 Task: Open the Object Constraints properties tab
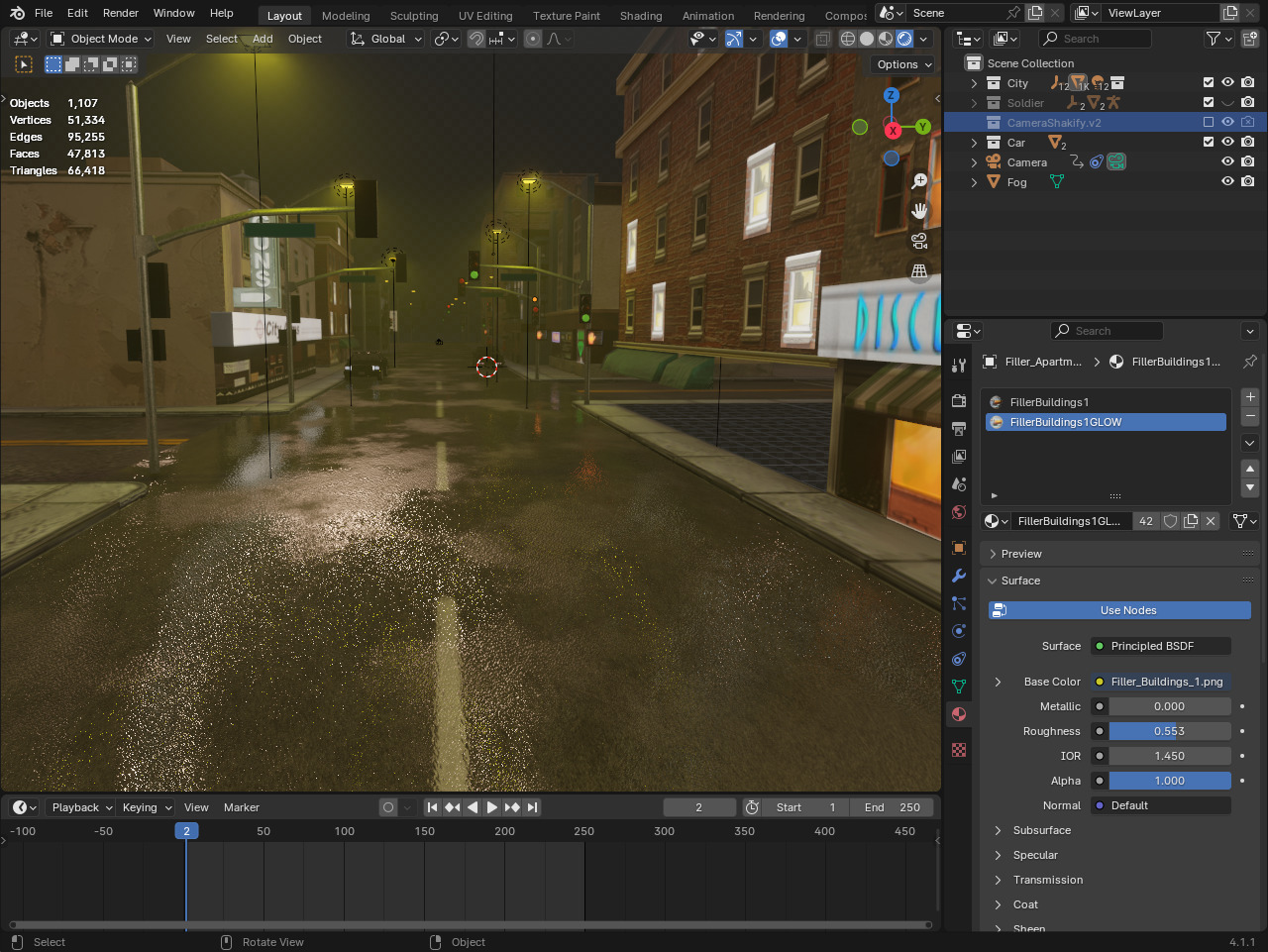click(958, 659)
